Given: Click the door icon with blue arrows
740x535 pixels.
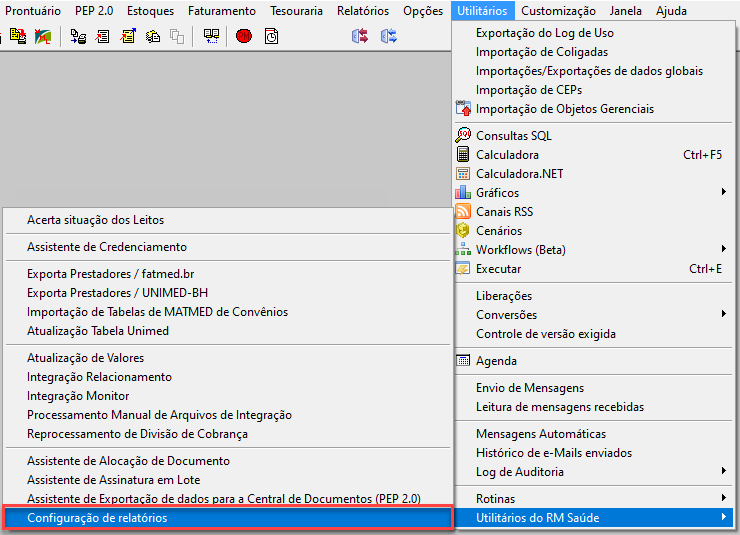Looking at the screenshot, I should point(388,36).
